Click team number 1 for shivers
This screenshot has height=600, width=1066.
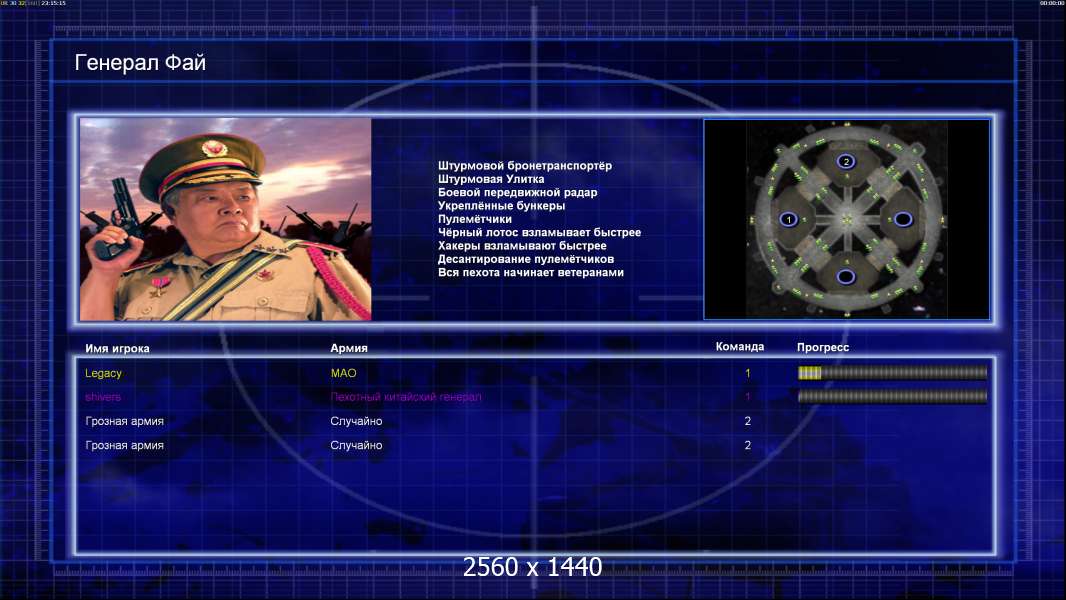(748, 397)
